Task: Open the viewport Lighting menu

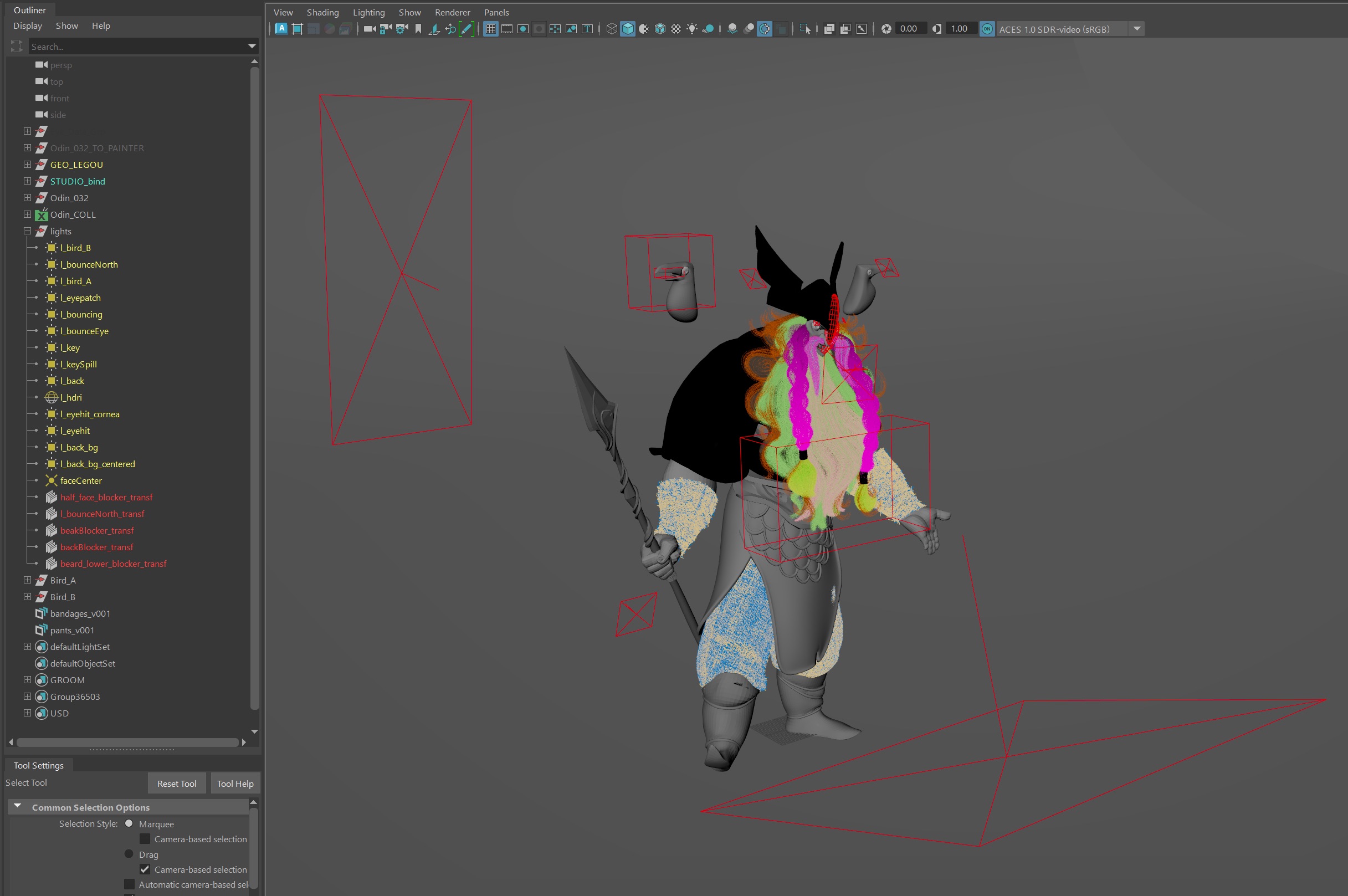Action: point(369,12)
